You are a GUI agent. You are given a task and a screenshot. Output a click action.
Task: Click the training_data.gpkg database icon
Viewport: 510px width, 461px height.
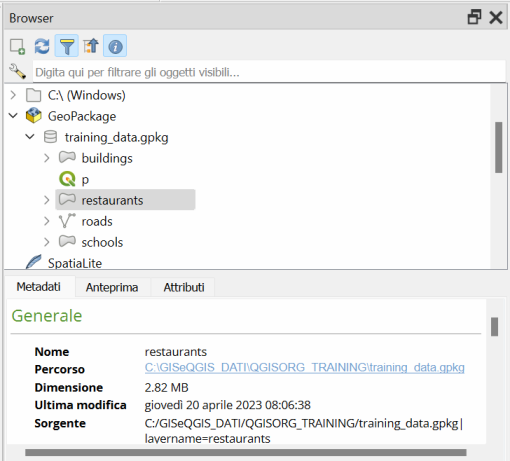point(50,137)
